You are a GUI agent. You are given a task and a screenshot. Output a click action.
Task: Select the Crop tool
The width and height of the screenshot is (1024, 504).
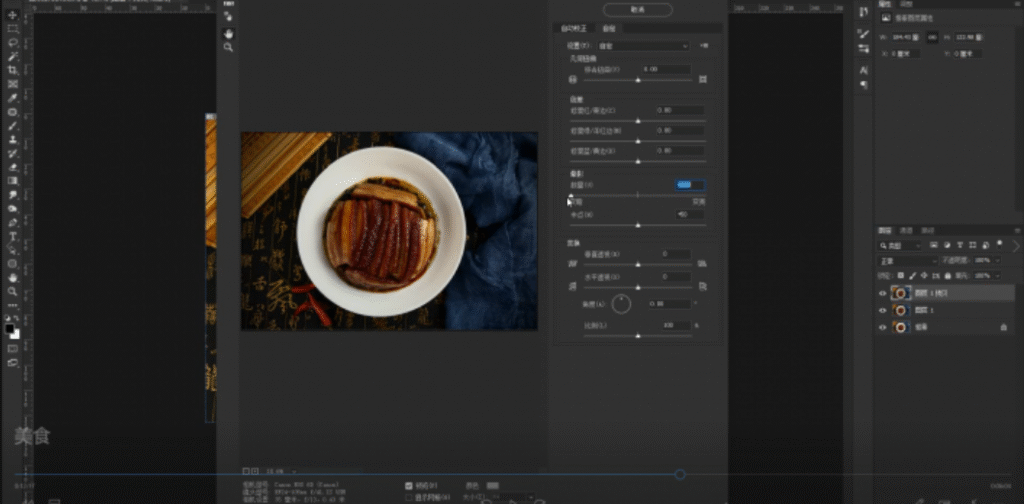pos(12,70)
